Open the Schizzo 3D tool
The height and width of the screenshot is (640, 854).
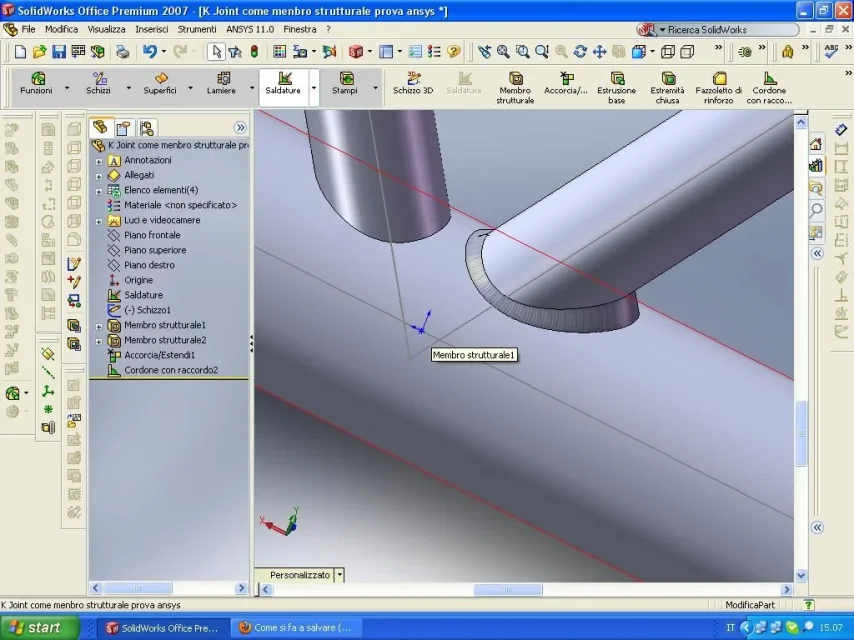413,83
